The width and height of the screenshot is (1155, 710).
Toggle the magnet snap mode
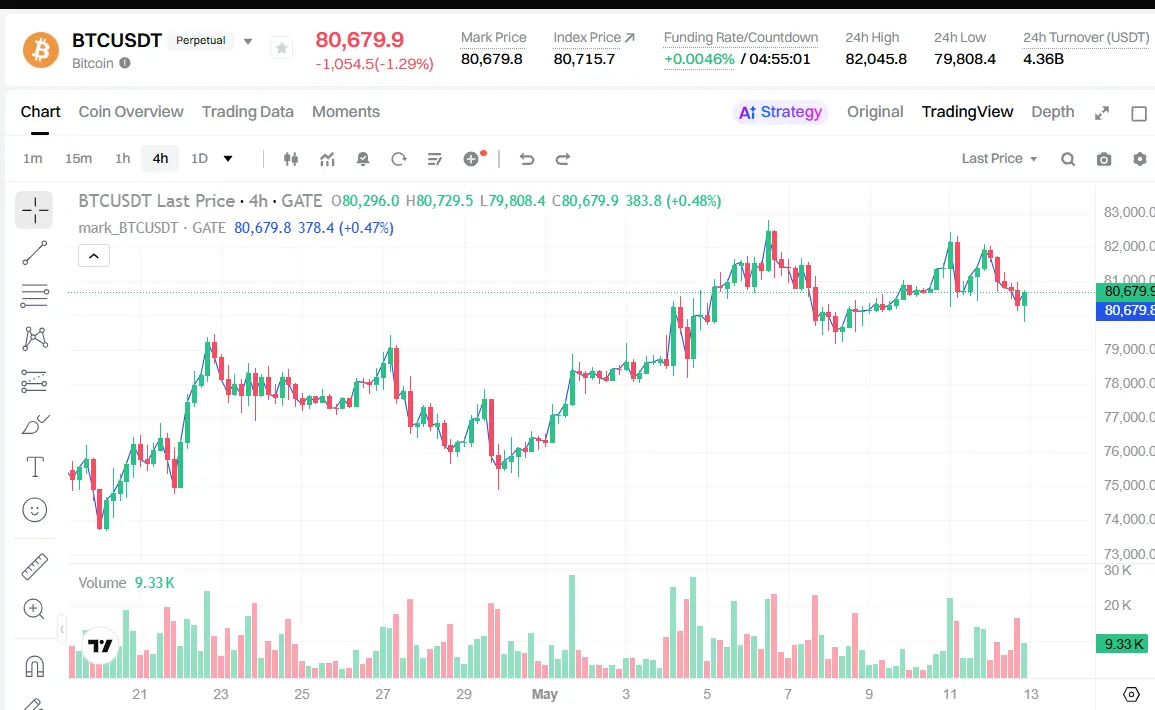click(35, 666)
